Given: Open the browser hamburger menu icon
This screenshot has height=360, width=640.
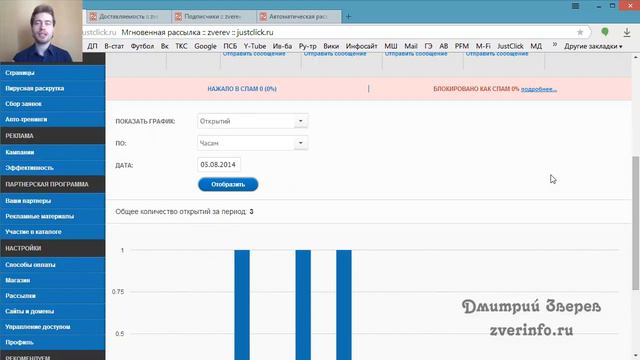Looking at the screenshot, I should [575, 6].
